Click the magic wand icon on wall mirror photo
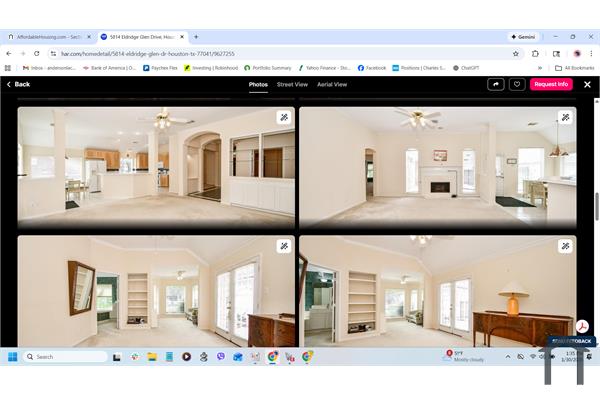This screenshot has width=600, height=395. pyautogui.click(x=284, y=246)
